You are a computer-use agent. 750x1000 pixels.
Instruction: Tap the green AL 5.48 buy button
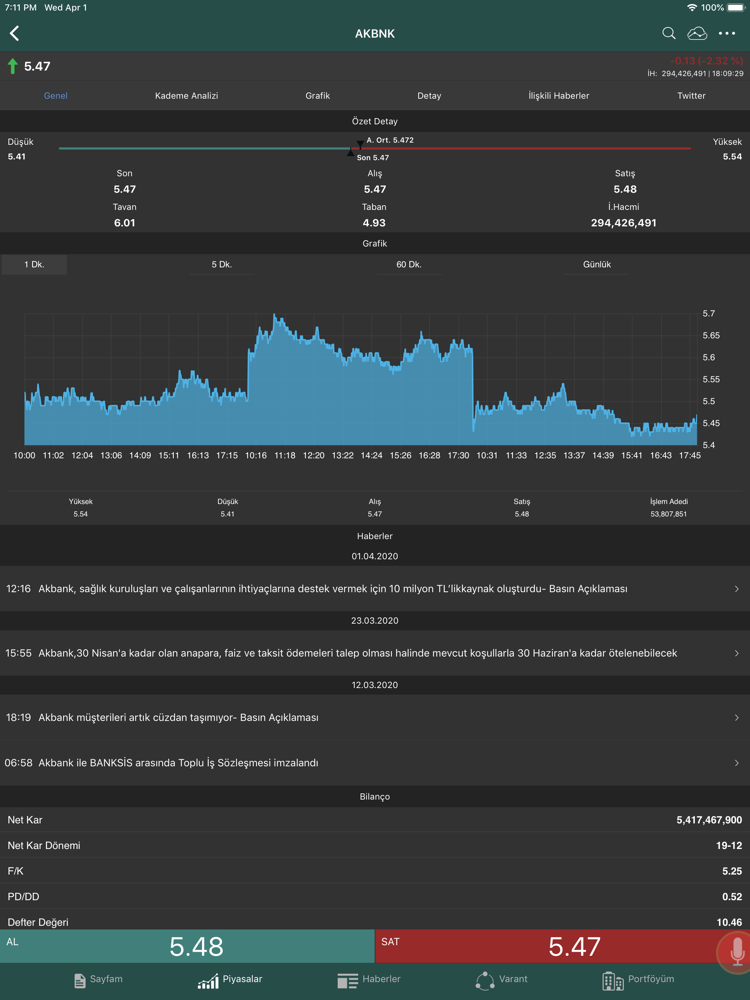(187, 946)
